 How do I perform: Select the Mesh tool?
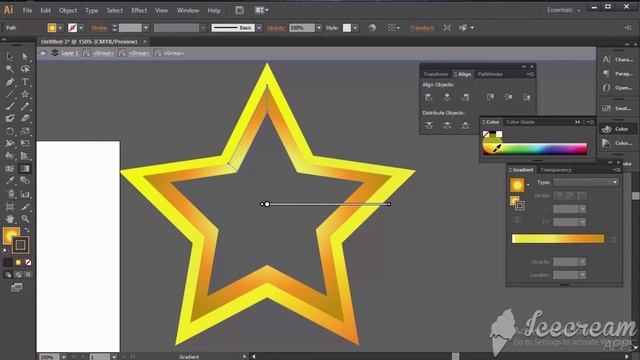tap(10, 169)
